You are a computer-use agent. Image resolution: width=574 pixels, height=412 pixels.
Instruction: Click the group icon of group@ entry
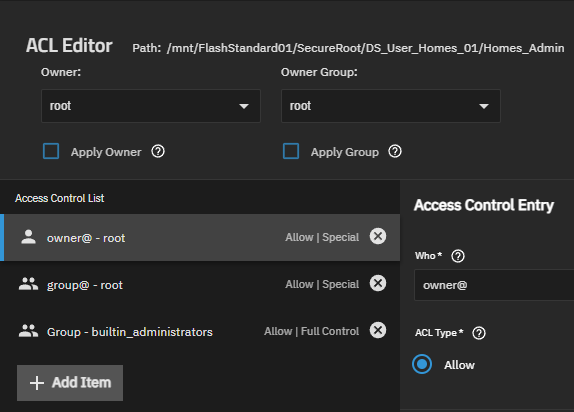(x=28, y=284)
